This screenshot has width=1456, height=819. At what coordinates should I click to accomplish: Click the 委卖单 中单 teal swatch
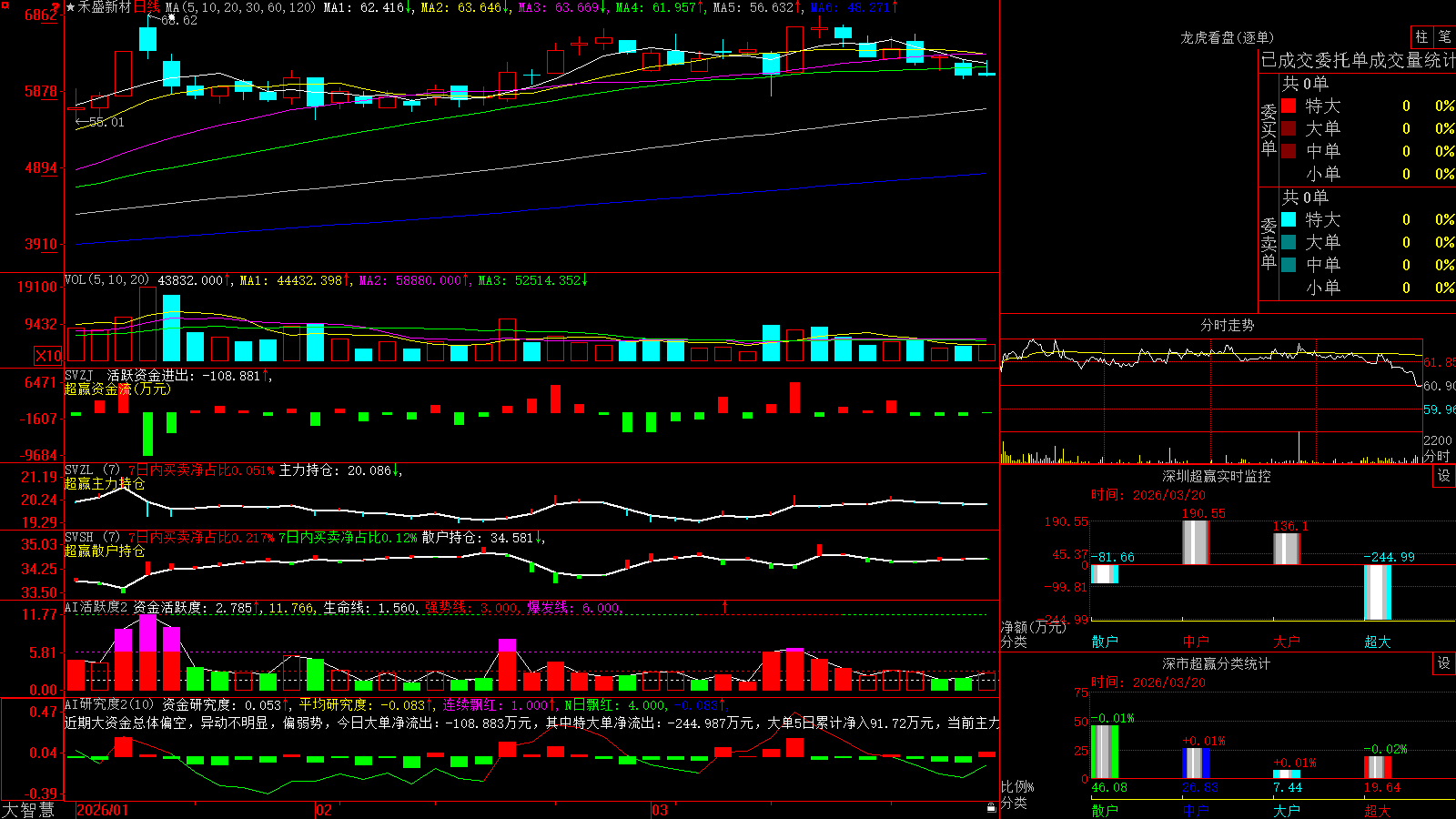[x=1289, y=265]
